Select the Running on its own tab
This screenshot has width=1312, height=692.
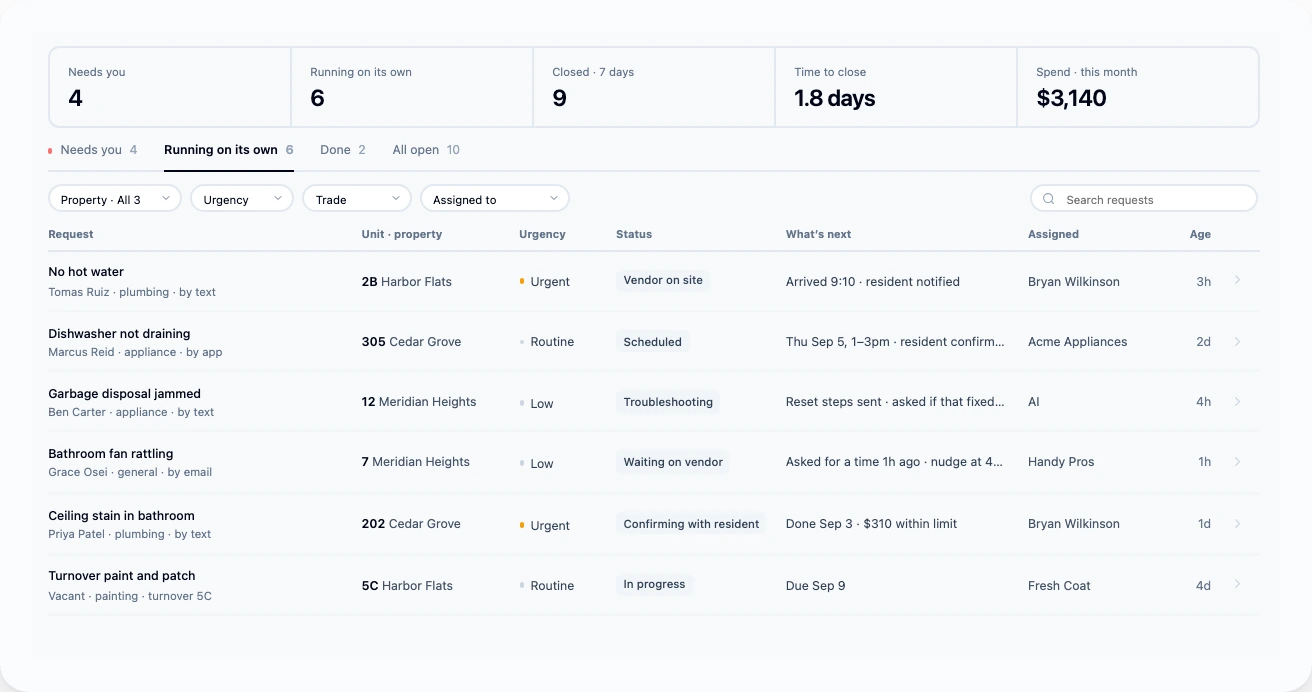pyautogui.click(x=229, y=150)
